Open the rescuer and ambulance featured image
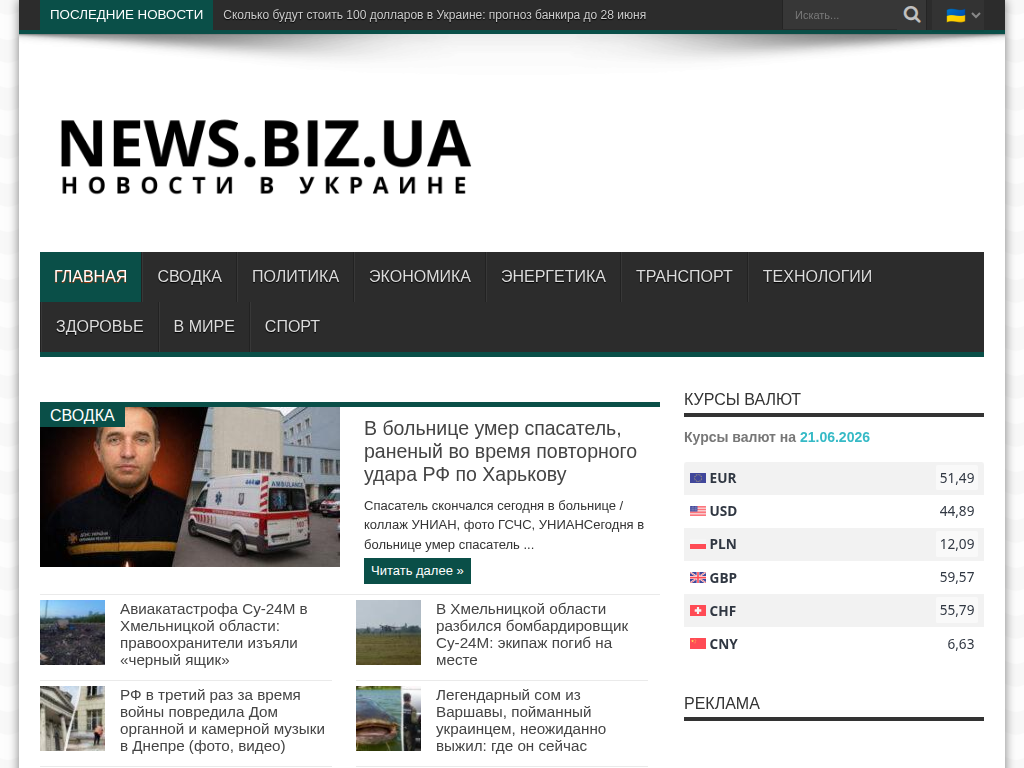Image resolution: width=1024 pixels, height=768 pixels. [190, 487]
